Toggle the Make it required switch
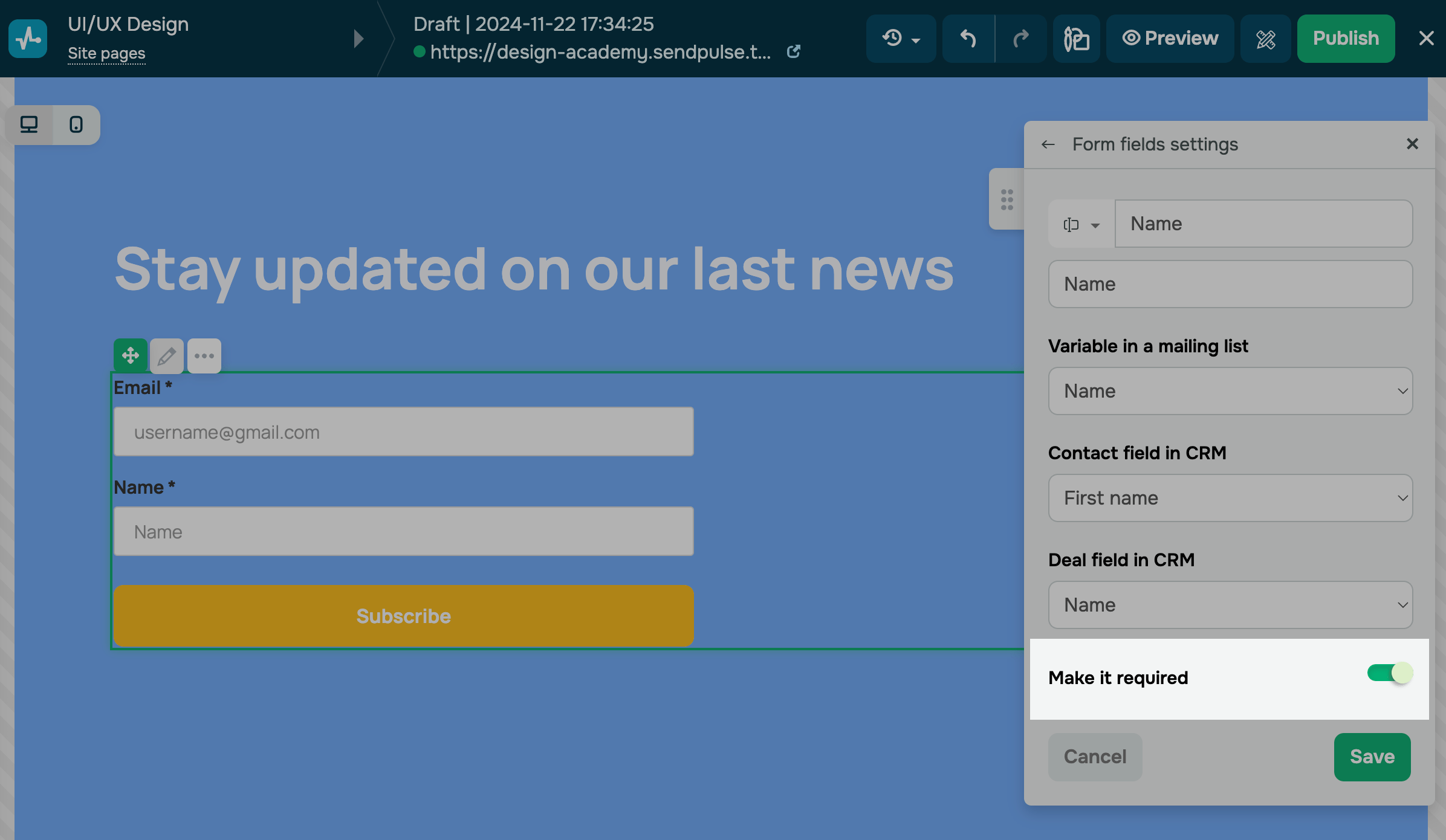1446x840 pixels. [1389, 673]
